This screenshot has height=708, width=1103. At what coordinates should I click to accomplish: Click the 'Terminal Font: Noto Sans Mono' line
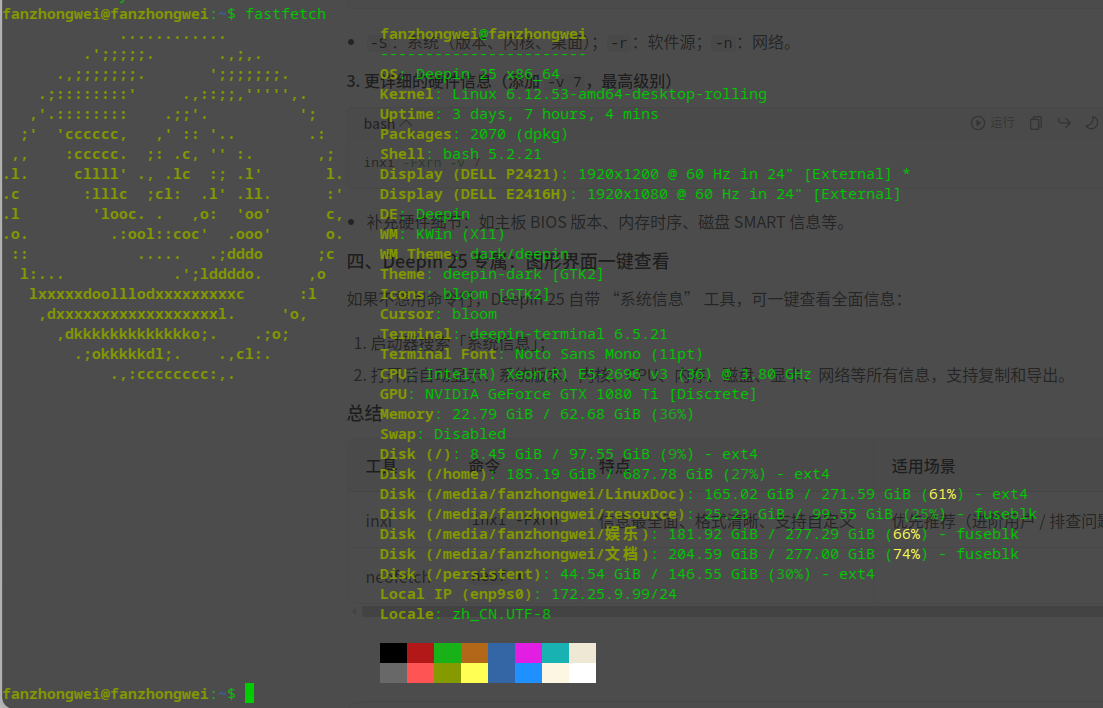(x=542, y=355)
